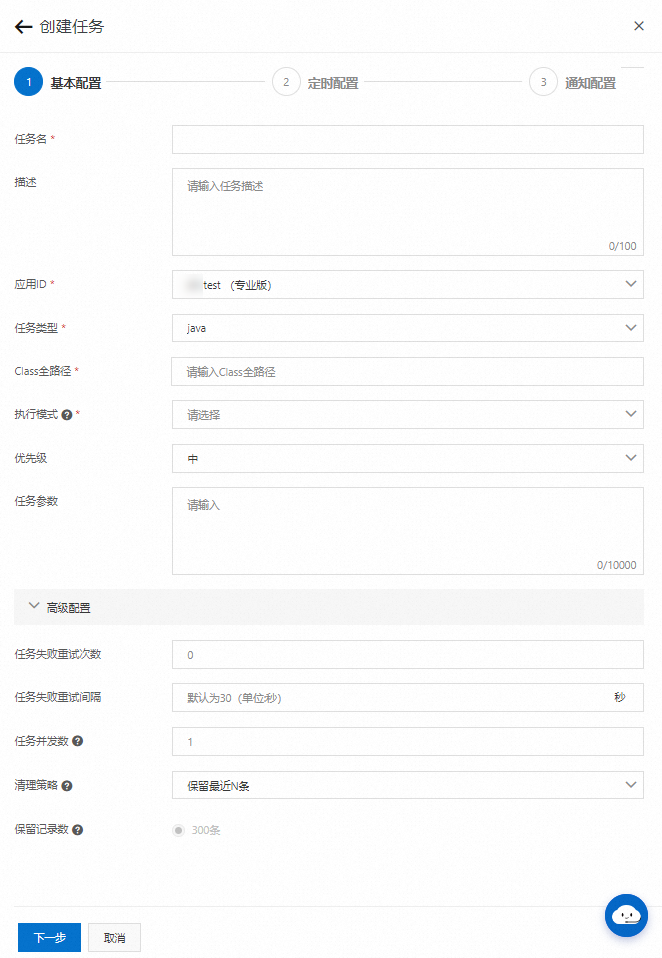
Task: Click the 0/100 character counter
Action: click(x=622, y=246)
